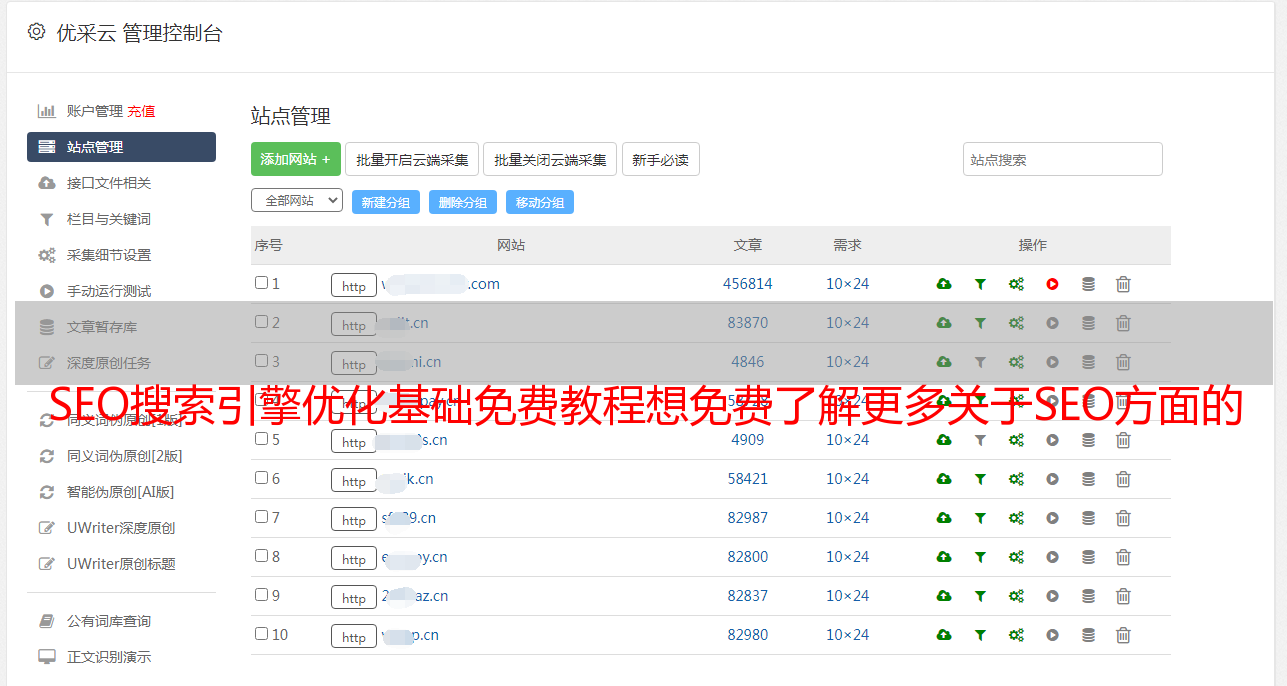Tick the checkbox for row 3

click(261, 361)
